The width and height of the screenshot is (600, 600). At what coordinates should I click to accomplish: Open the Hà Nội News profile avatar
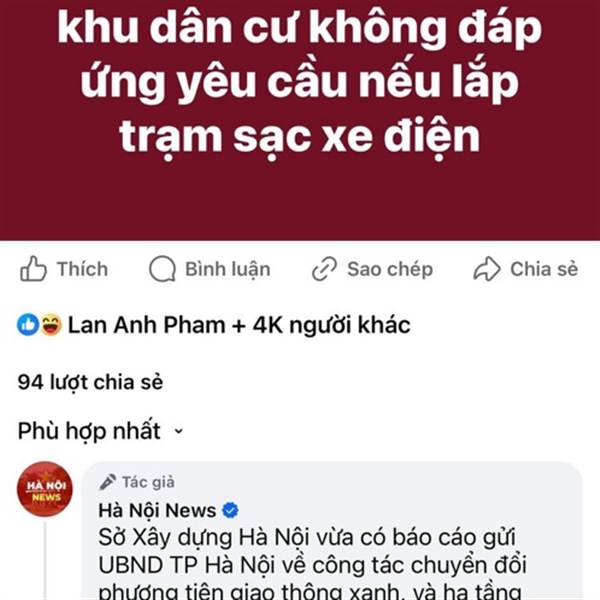[x=45, y=489]
